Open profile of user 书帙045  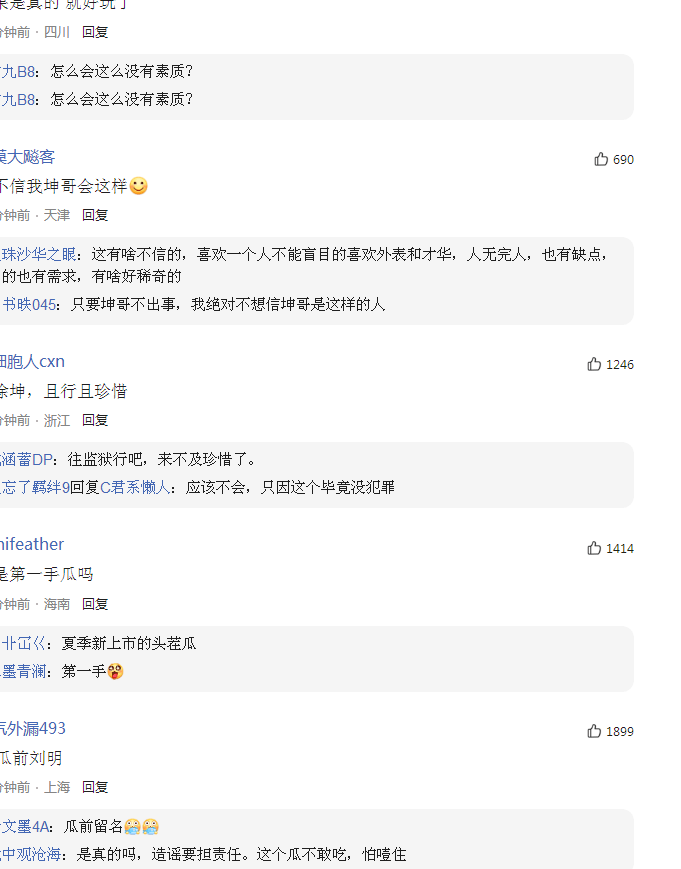pyautogui.click(x=29, y=304)
